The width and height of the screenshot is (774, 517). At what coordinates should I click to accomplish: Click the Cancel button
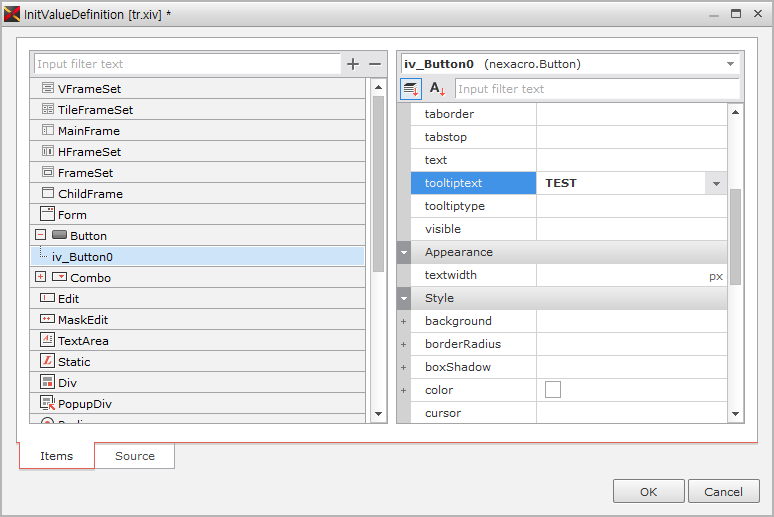[x=723, y=492]
